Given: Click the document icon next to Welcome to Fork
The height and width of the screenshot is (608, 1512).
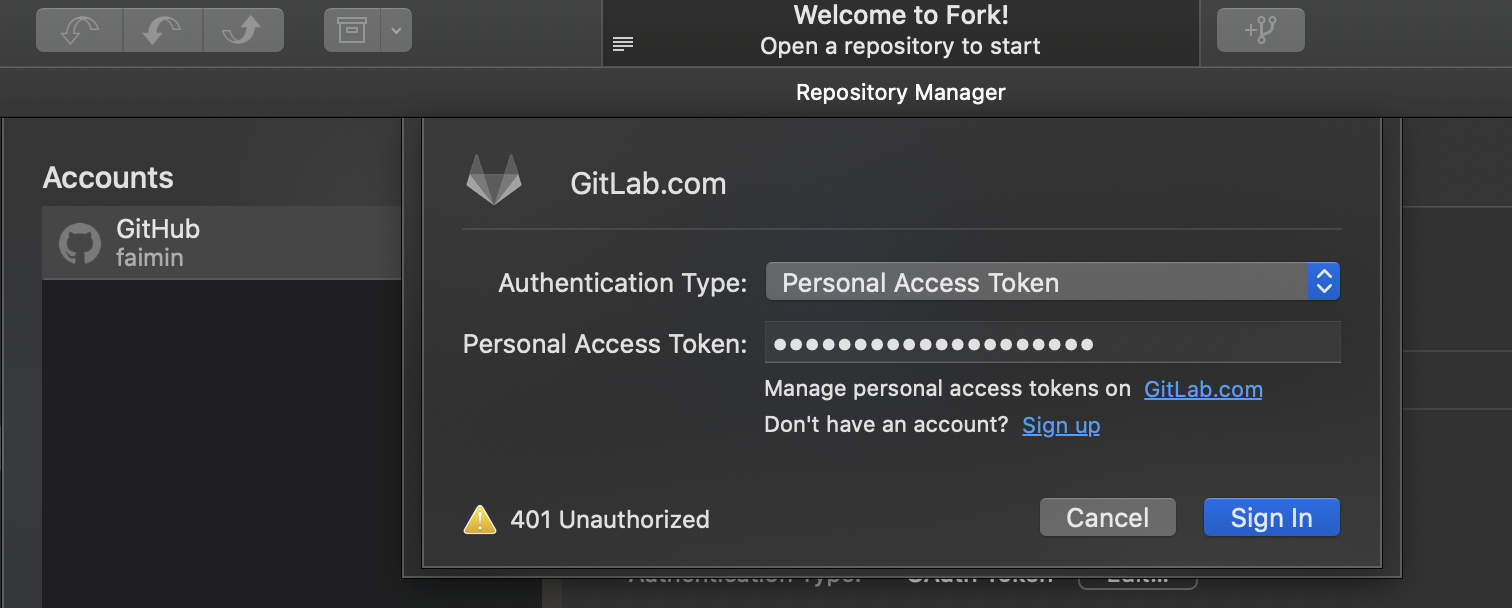Looking at the screenshot, I should pos(623,43).
